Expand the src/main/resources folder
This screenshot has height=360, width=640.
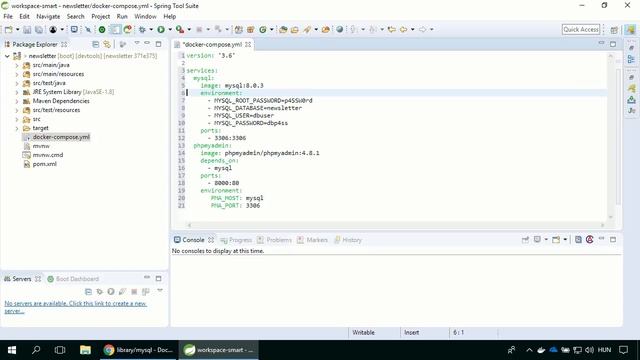tap(17, 74)
